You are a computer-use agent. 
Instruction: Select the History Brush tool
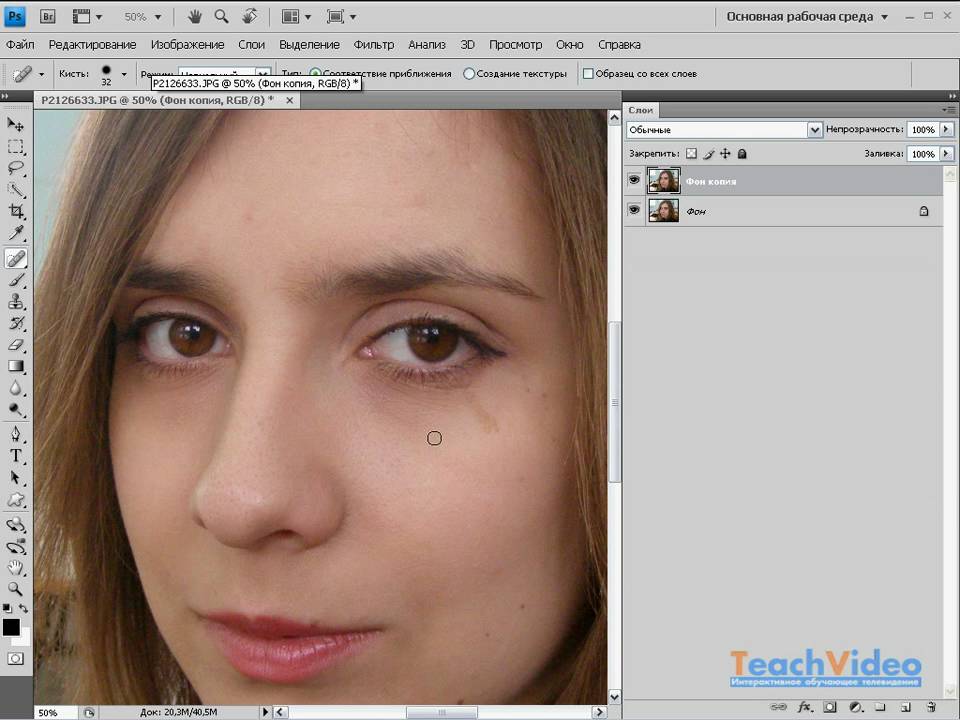(x=15, y=323)
